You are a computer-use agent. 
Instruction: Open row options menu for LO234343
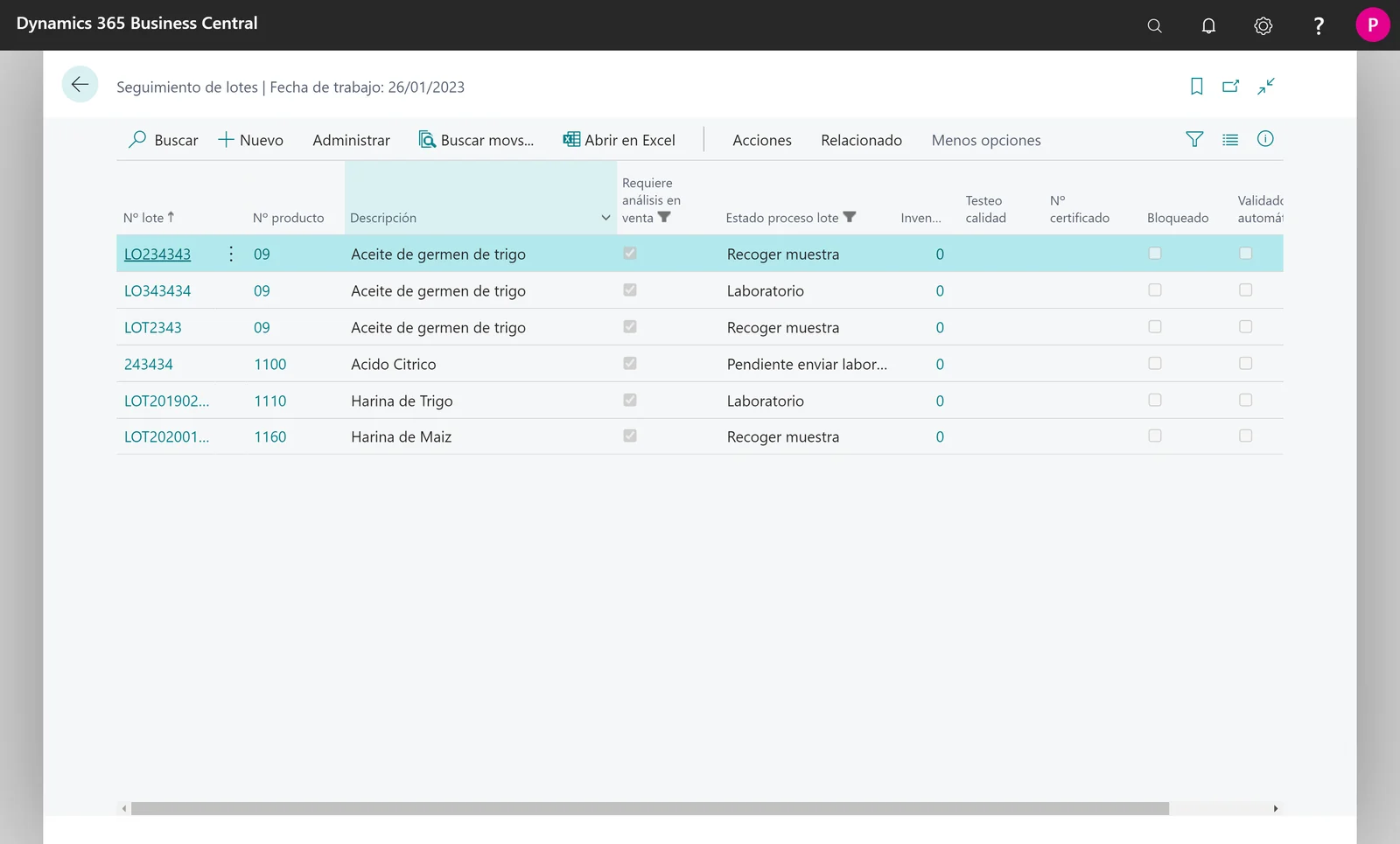coord(231,254)
